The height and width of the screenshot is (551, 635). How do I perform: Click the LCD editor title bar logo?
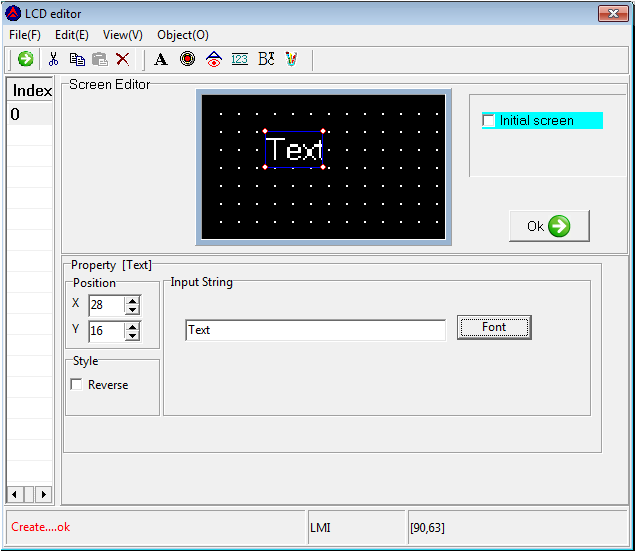point(13,13)
